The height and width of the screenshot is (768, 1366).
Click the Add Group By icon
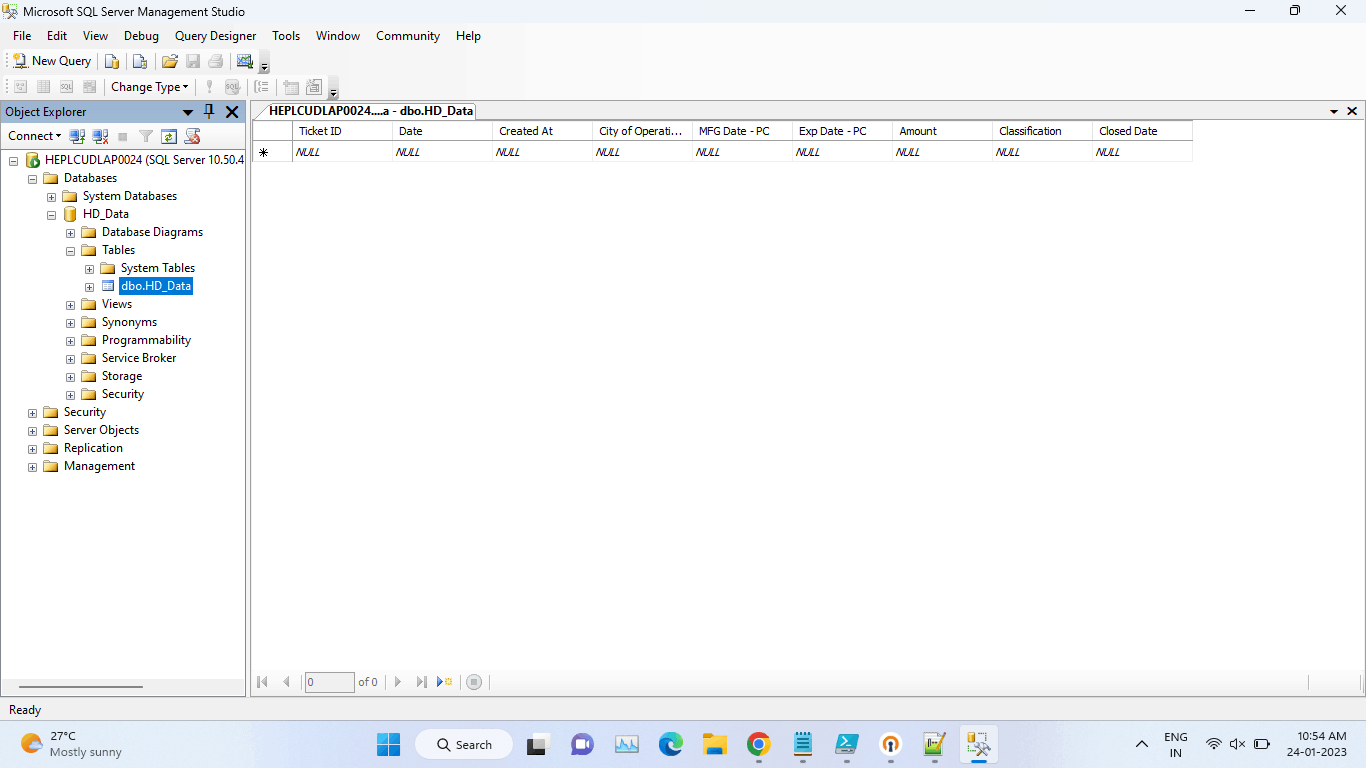click(x=261, y=87)
